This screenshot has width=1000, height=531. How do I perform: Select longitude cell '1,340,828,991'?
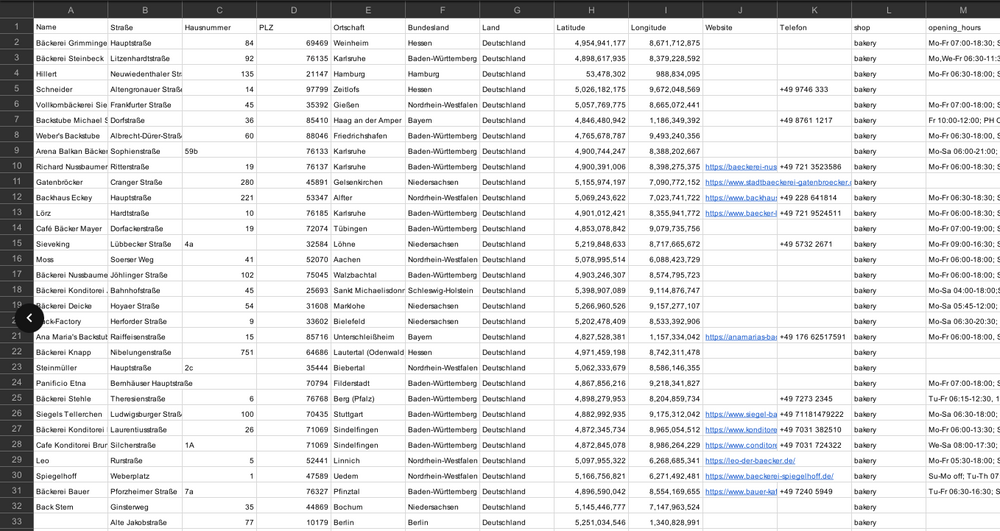pyautogui.click(x=666, y=522)
